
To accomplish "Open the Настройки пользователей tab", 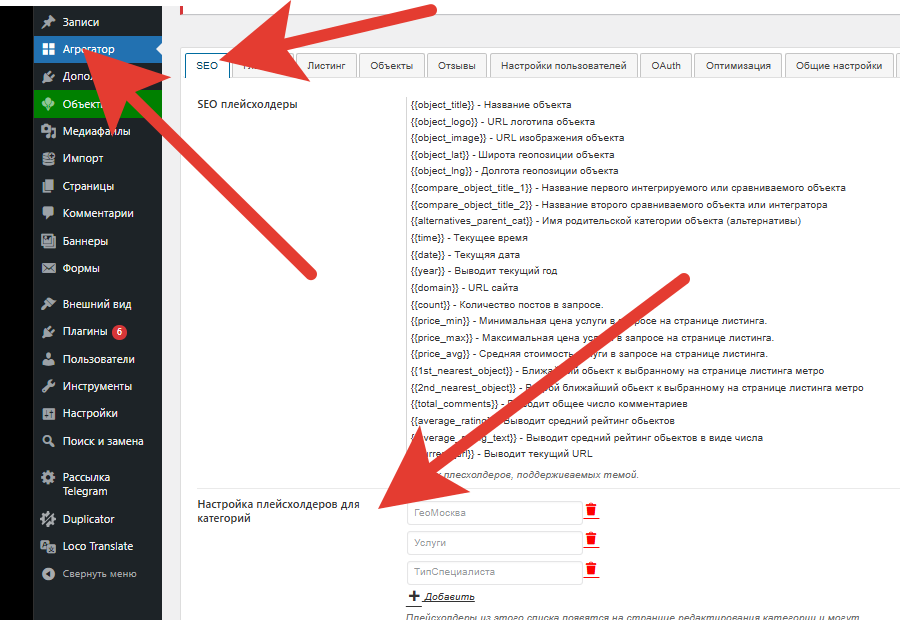I will pyautogui.click(x=563, y=65).
